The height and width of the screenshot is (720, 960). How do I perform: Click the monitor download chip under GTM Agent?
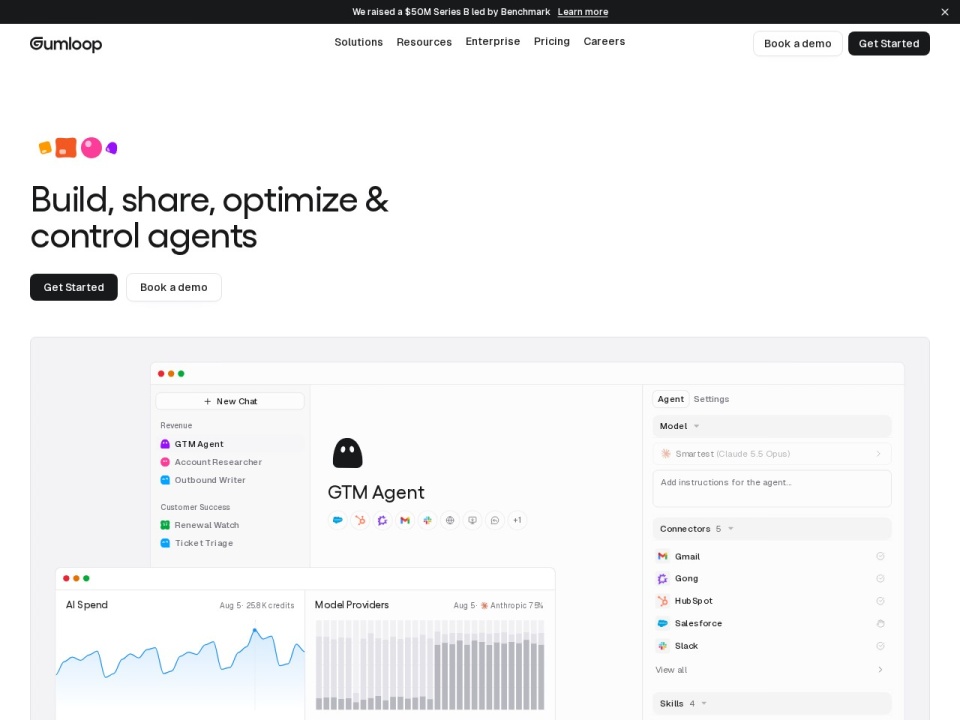[x=472, y=520]
